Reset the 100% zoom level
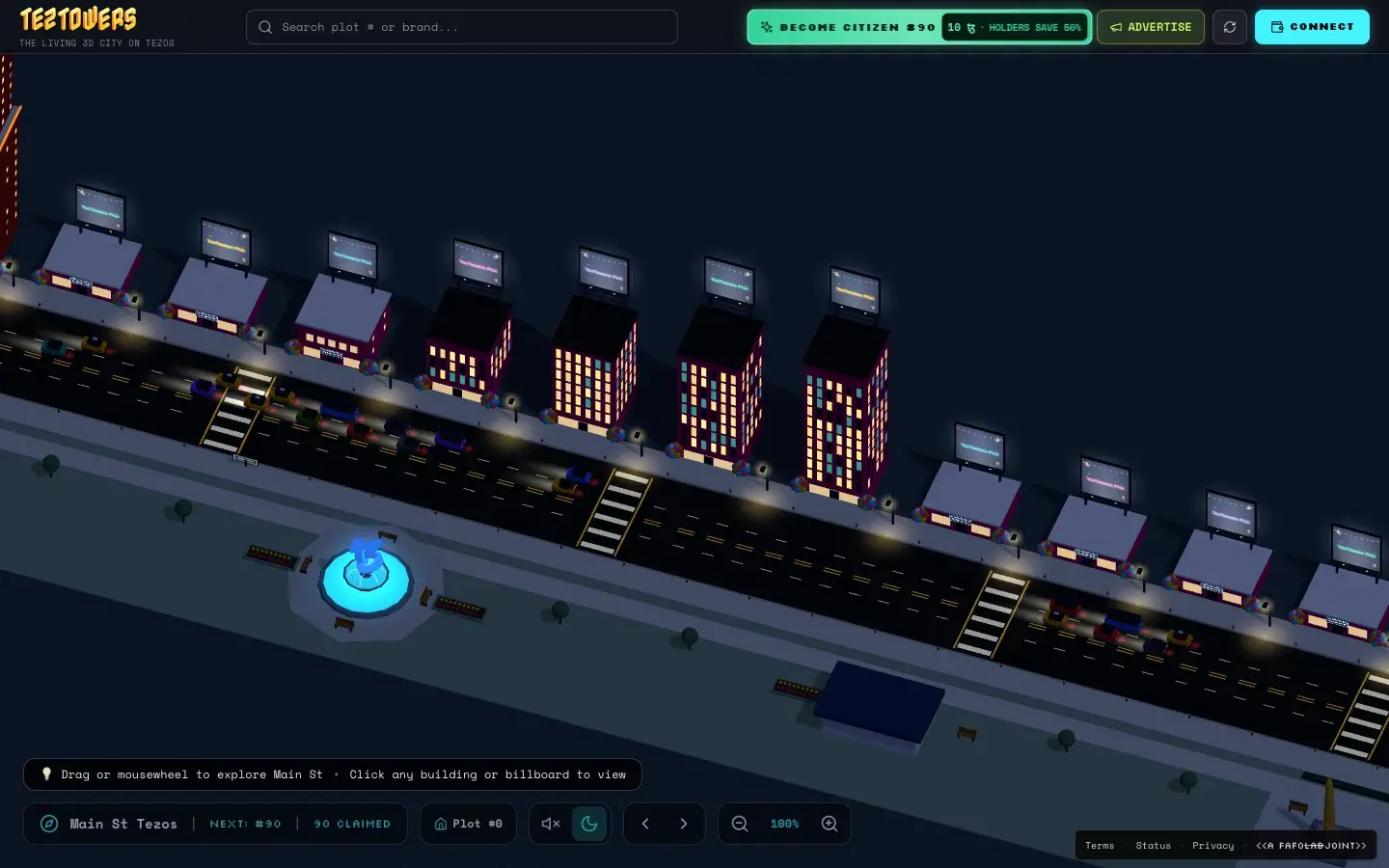Image resolution: width=1389 pixels, height=868 pixels. click(784, 824)
